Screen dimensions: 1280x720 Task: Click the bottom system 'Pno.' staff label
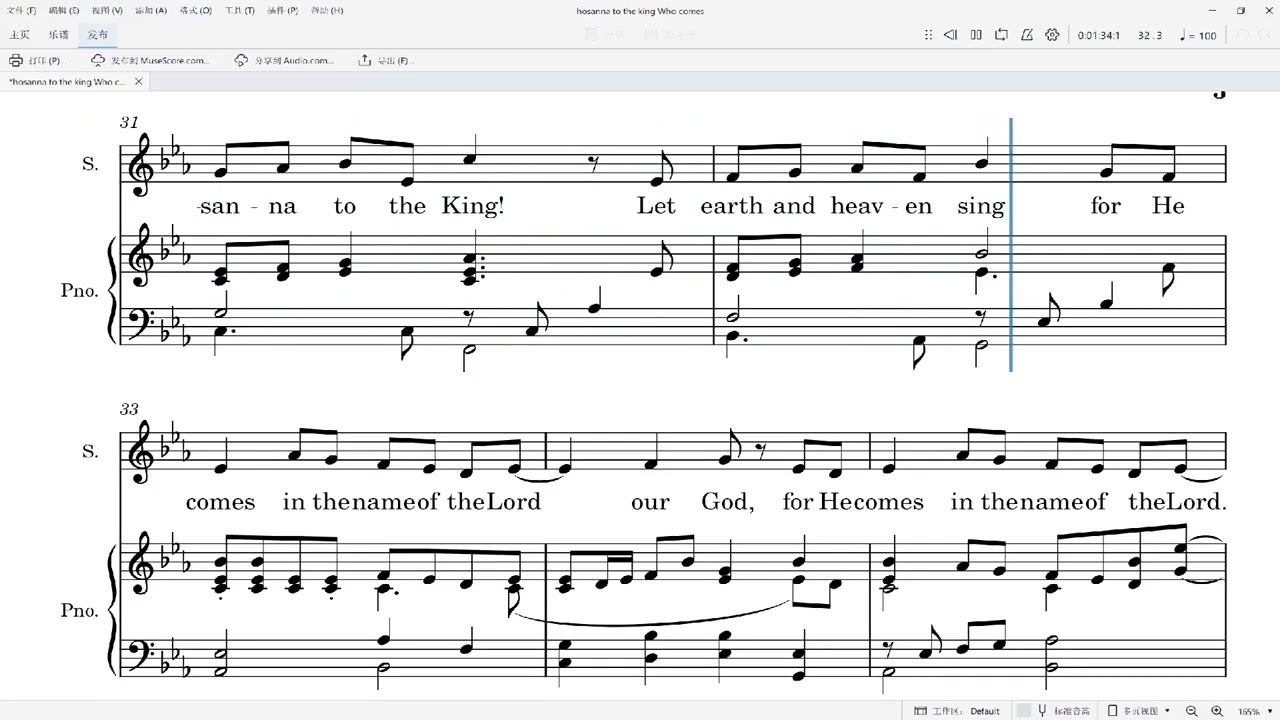[x=80, y=610]
